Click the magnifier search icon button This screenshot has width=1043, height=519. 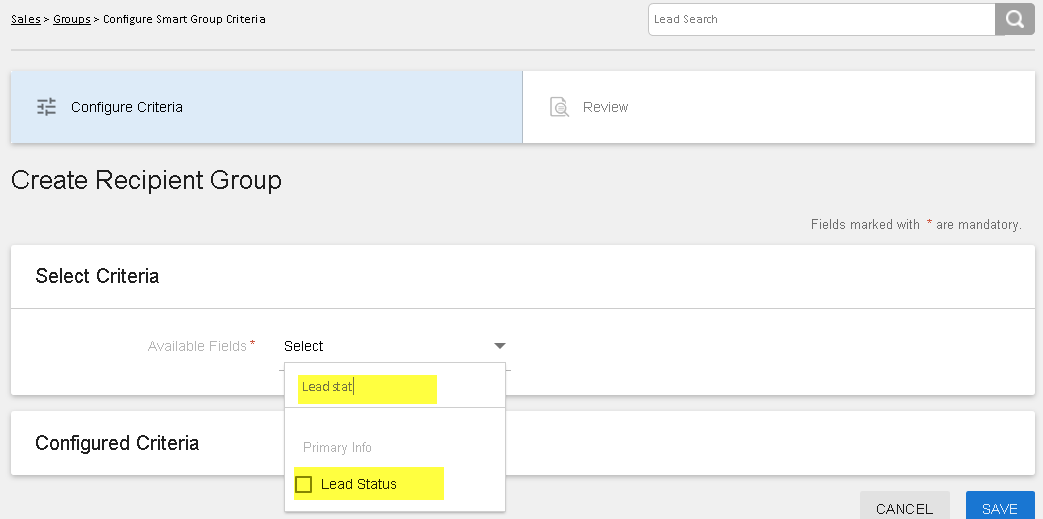pos(1014,19)
